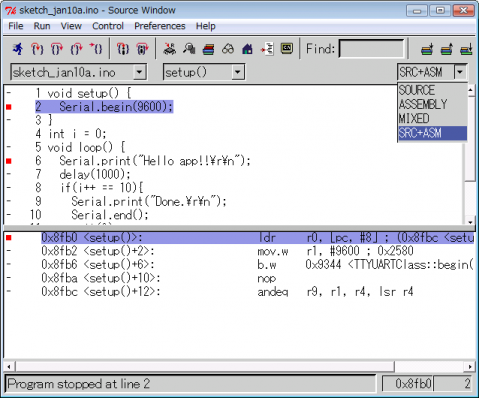The width and height of the screenshot is (479, 398).
Task: Collapse the SRC+ASM display mode dropdown arrow
Action: [x=460, y=72]
